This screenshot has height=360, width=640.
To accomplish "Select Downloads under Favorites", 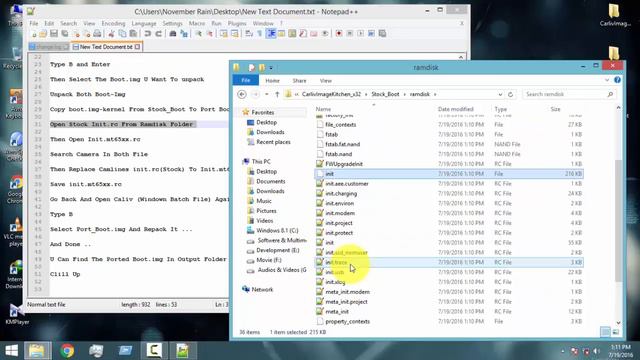I will coord(270,132).
